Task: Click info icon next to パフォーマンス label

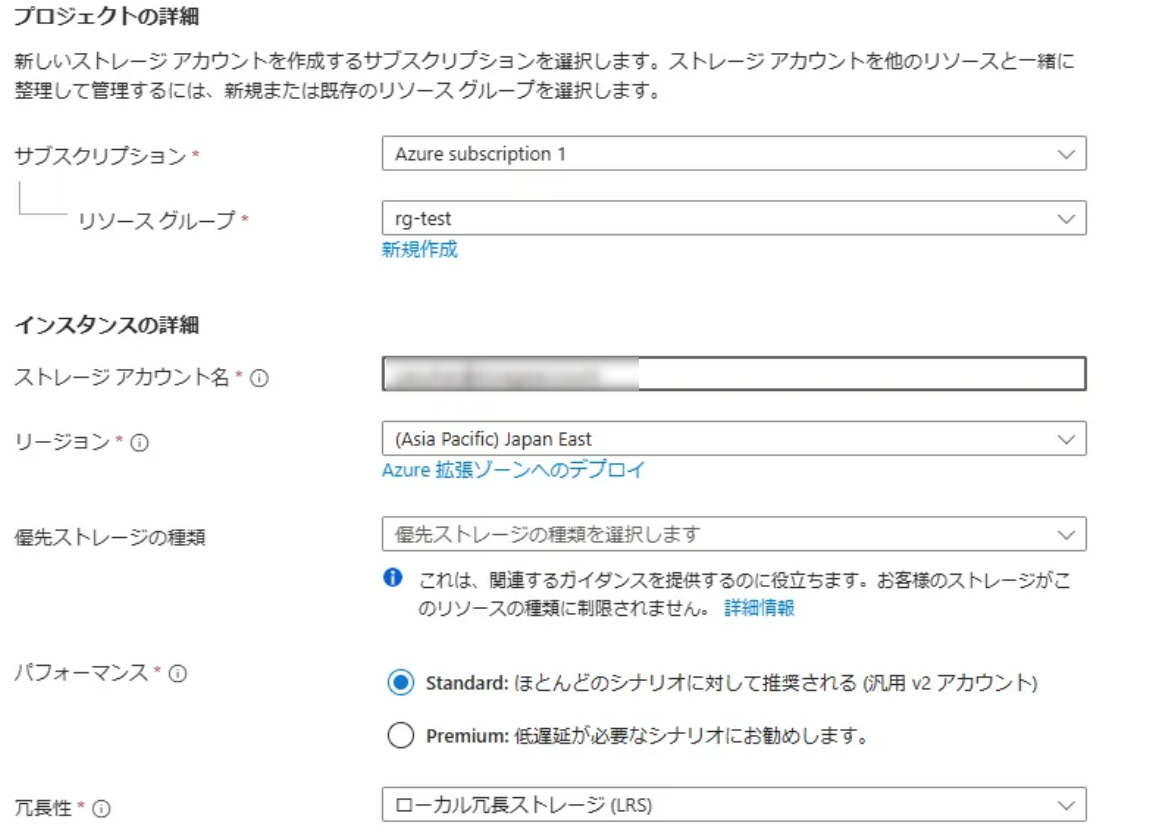Action: (x=178, y=674)
